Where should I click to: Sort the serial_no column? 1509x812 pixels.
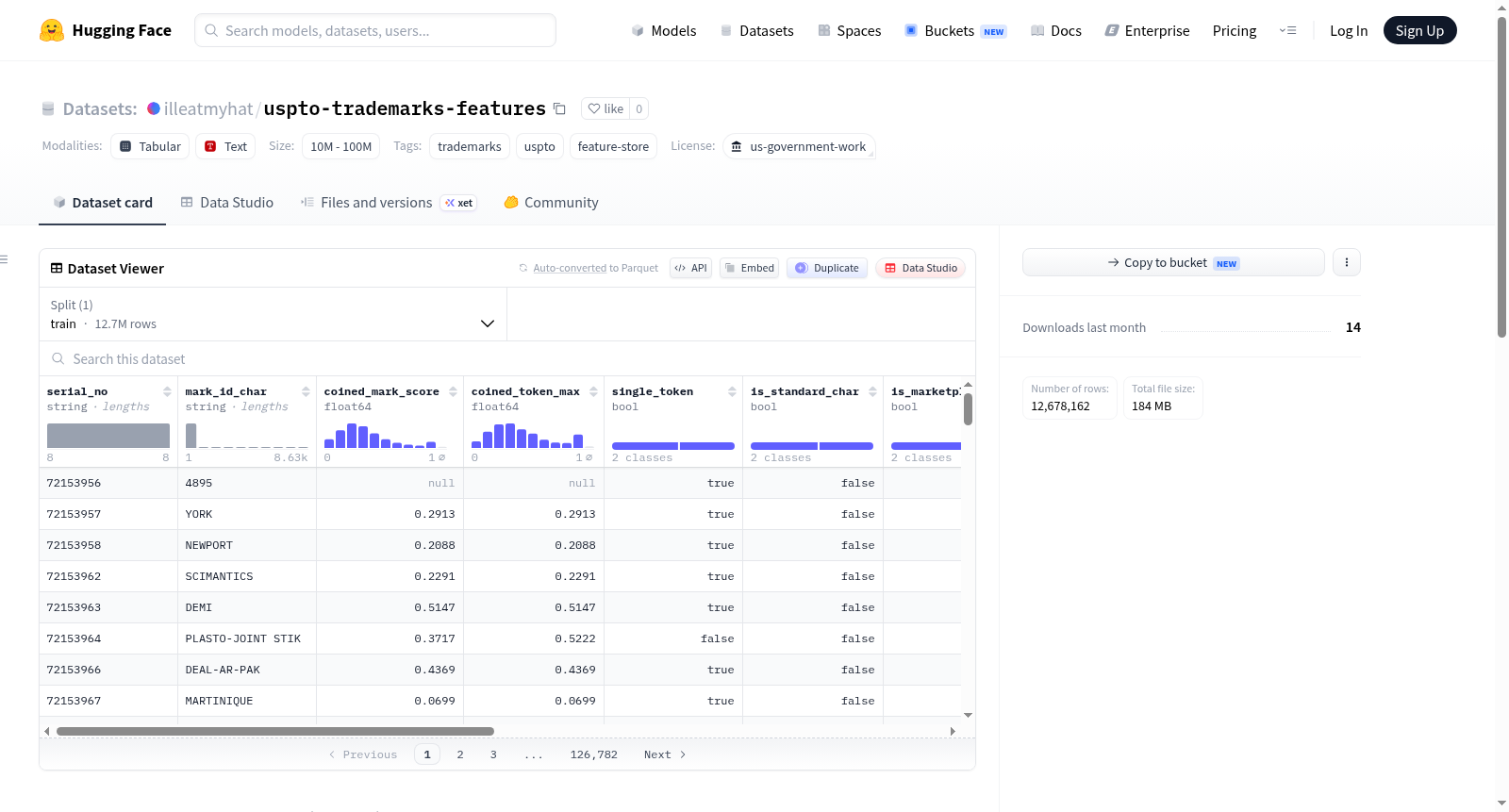point(167,391)
